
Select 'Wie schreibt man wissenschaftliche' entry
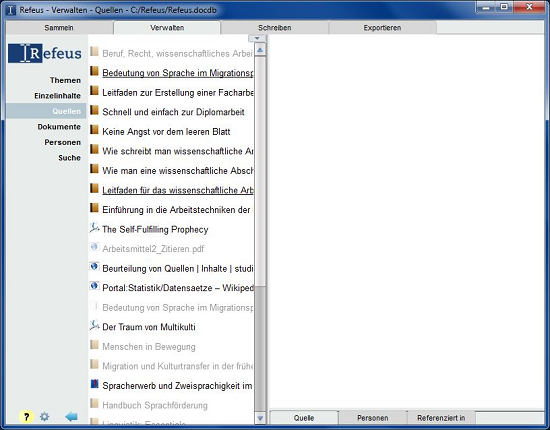[x=177, y=151]
